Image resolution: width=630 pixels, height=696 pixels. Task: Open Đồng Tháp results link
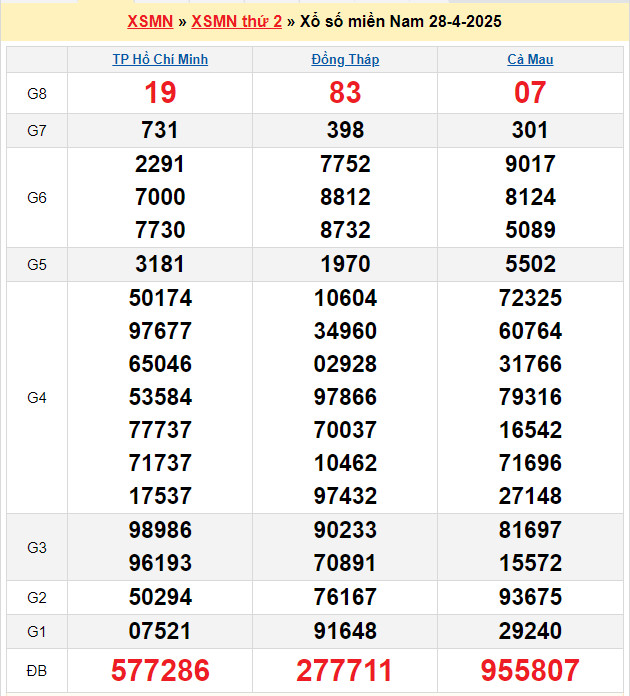coord(345,59)
